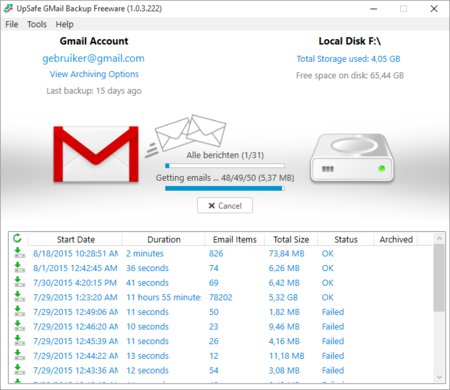Click the Alle berichten overall progress bar
Image resolution: width=450 pixels, height=390 pixels.
(x=225, y=165)
